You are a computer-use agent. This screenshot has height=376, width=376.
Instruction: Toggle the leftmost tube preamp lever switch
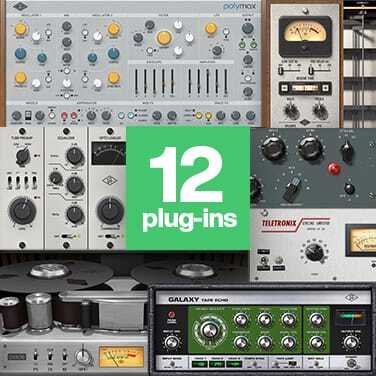(10, 182)
